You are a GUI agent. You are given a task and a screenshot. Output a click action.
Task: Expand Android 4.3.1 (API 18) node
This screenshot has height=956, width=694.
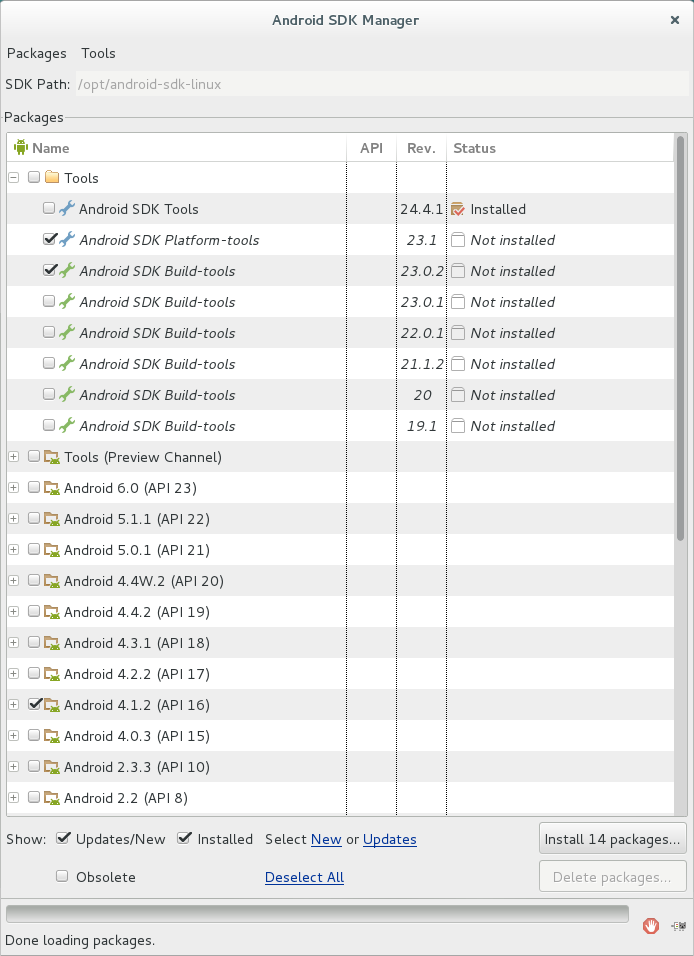click(x=13, y=643)
